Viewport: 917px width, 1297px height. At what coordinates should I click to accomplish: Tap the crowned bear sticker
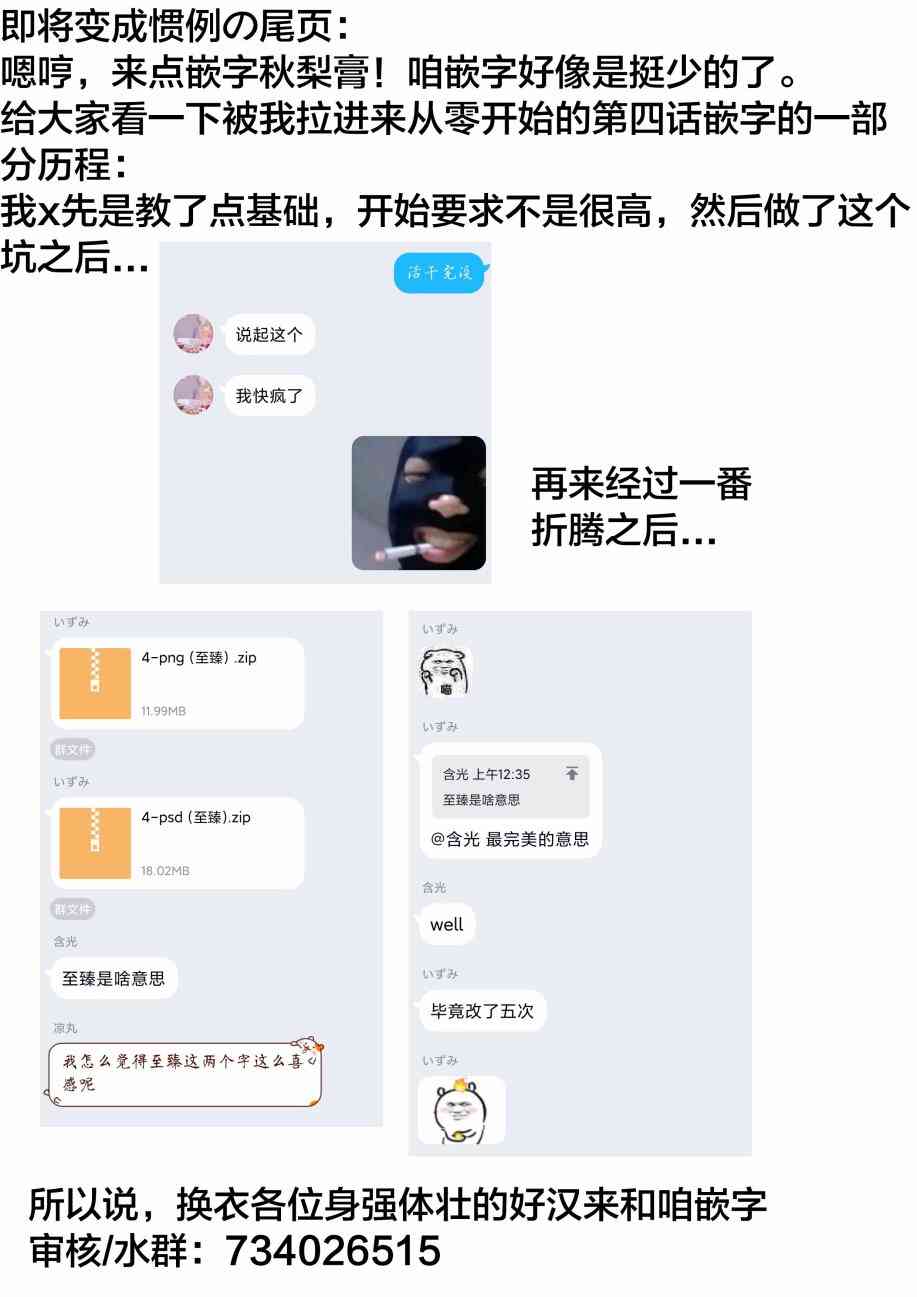[461, 1109]
